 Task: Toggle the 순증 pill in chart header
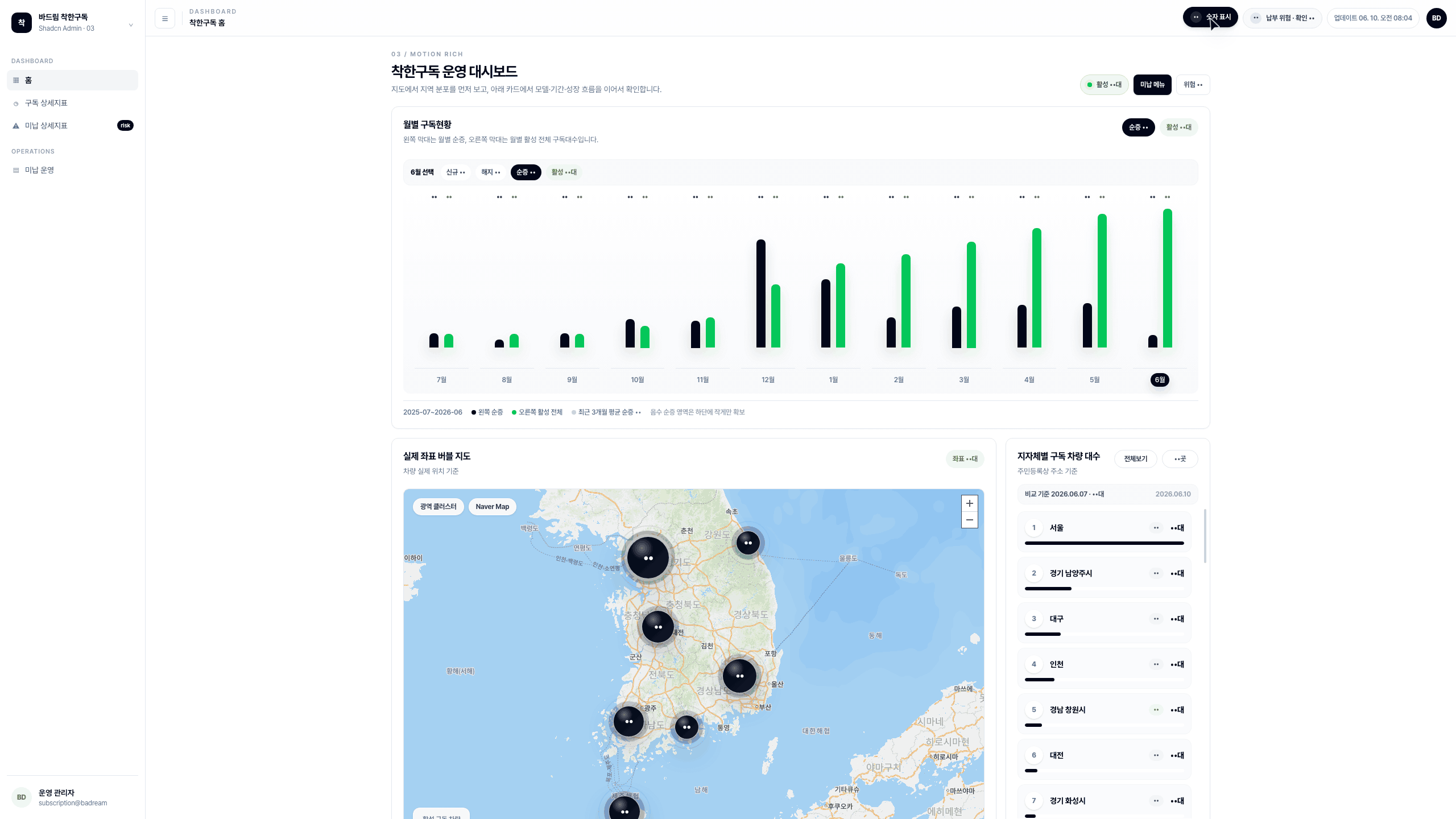click(x=1138, y=127)
